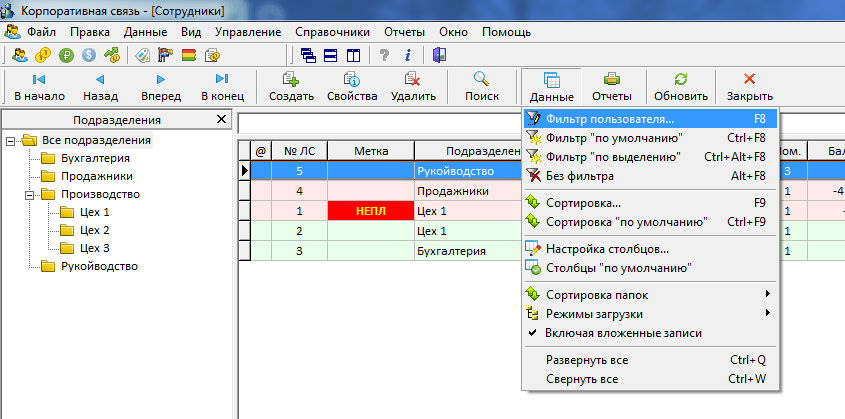Click the blue info 'i' icon
Screen dimensions: 845x419
[x=408, y=55]
